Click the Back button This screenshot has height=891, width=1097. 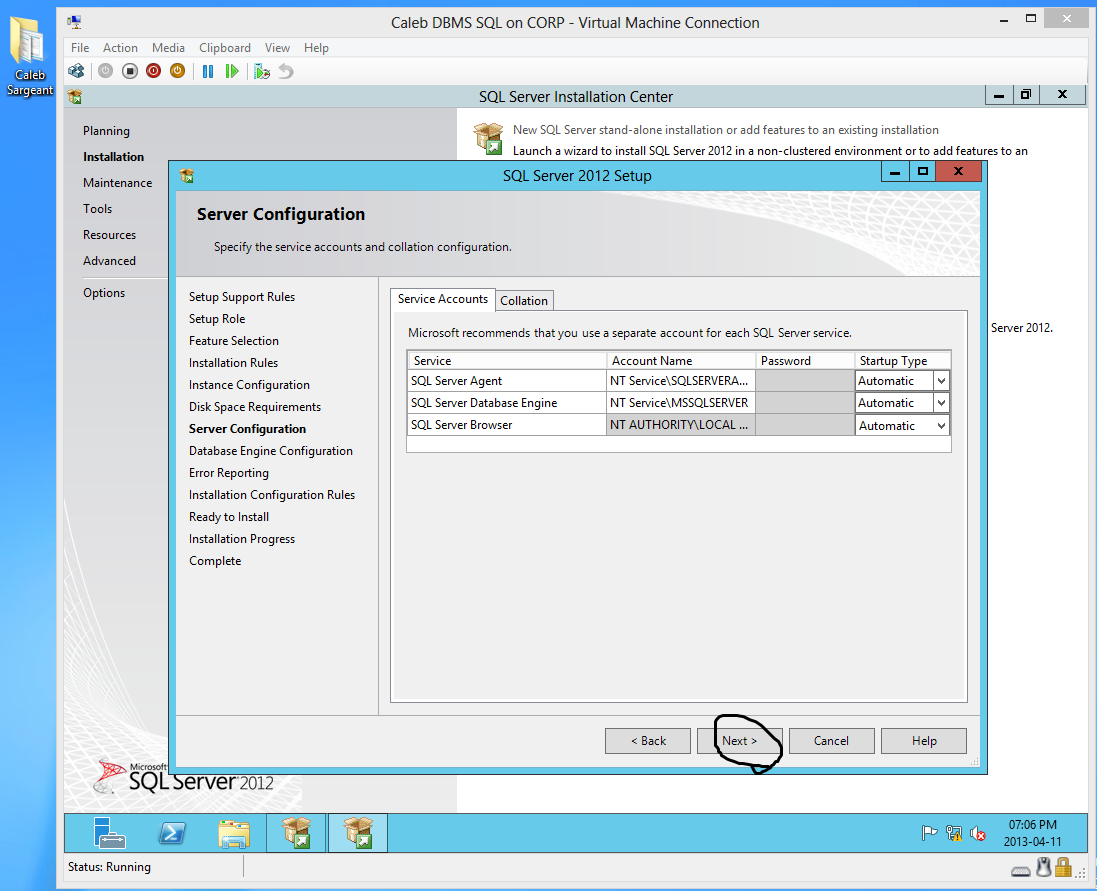point(648,741)
